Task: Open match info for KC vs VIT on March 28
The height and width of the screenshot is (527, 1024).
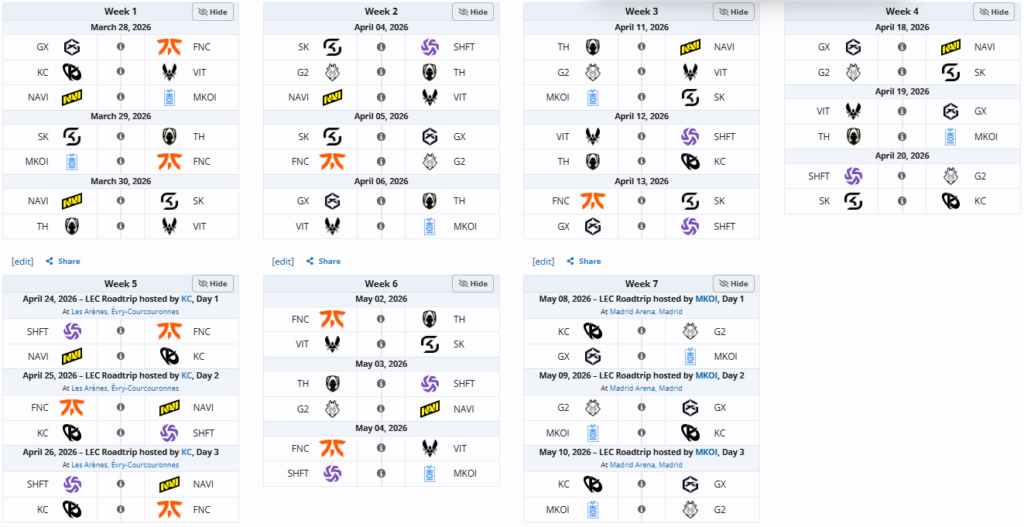Action: [x=120, y=72]
